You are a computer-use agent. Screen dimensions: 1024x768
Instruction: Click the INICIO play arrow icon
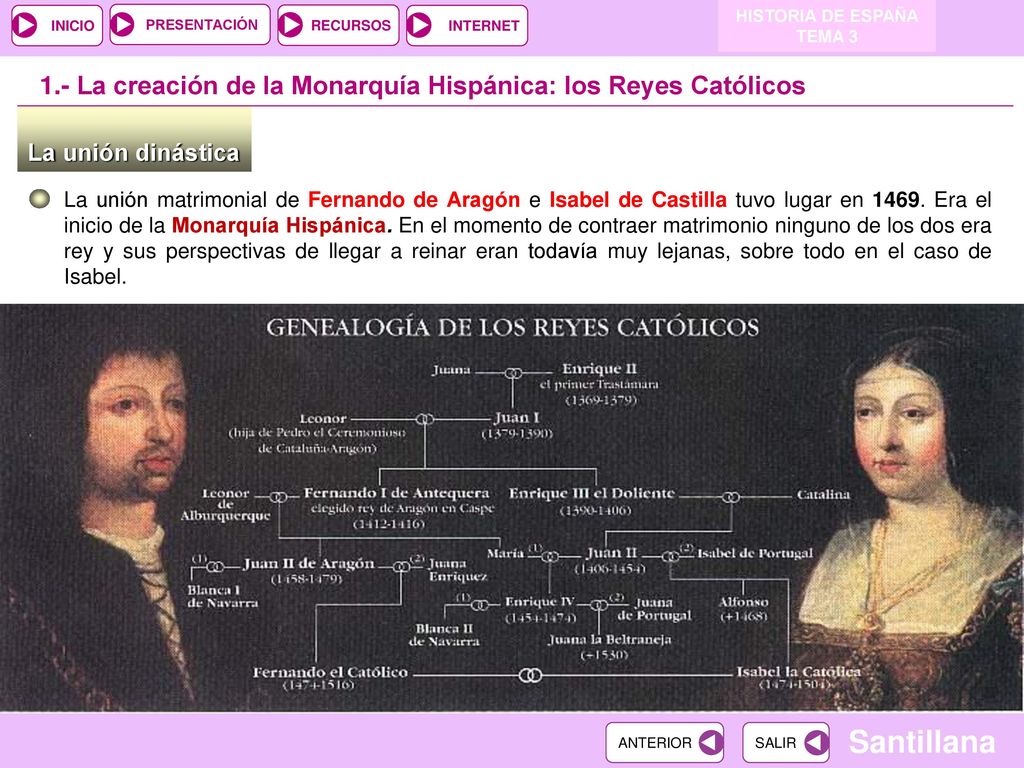point(26,25)
